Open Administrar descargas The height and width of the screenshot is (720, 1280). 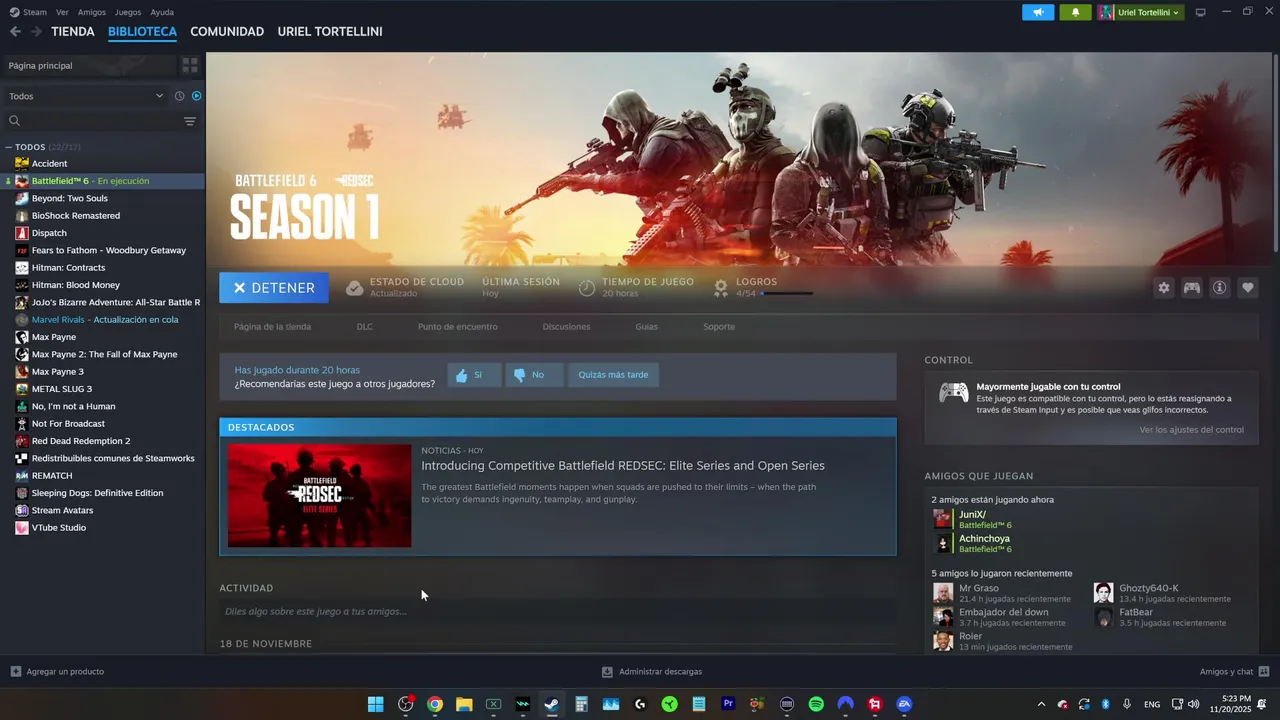click(652, 672)
